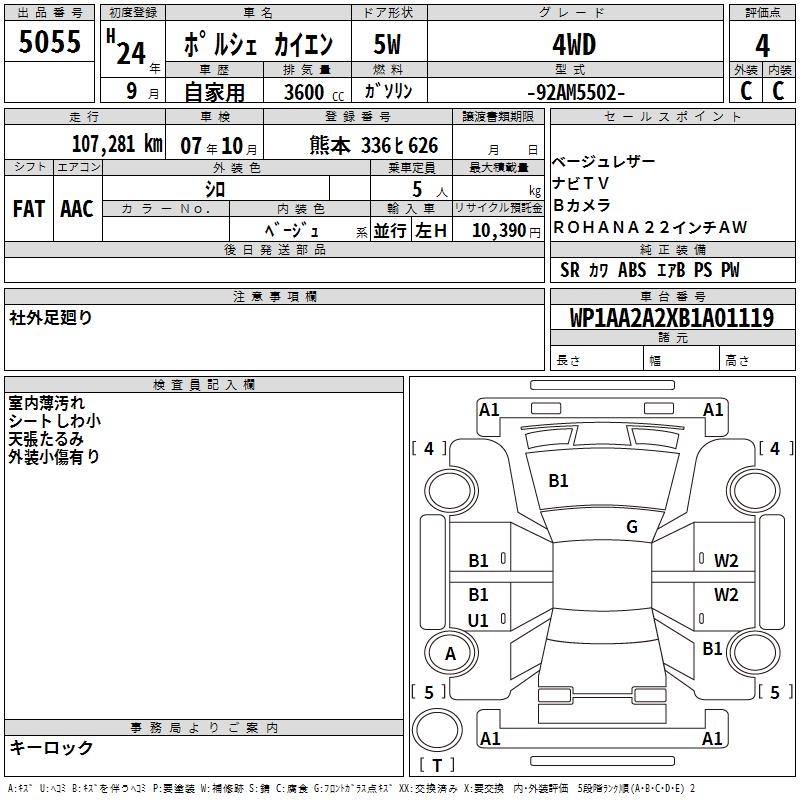
Task: Select the seating capacity 5 人
Action: tap(429, 190)
